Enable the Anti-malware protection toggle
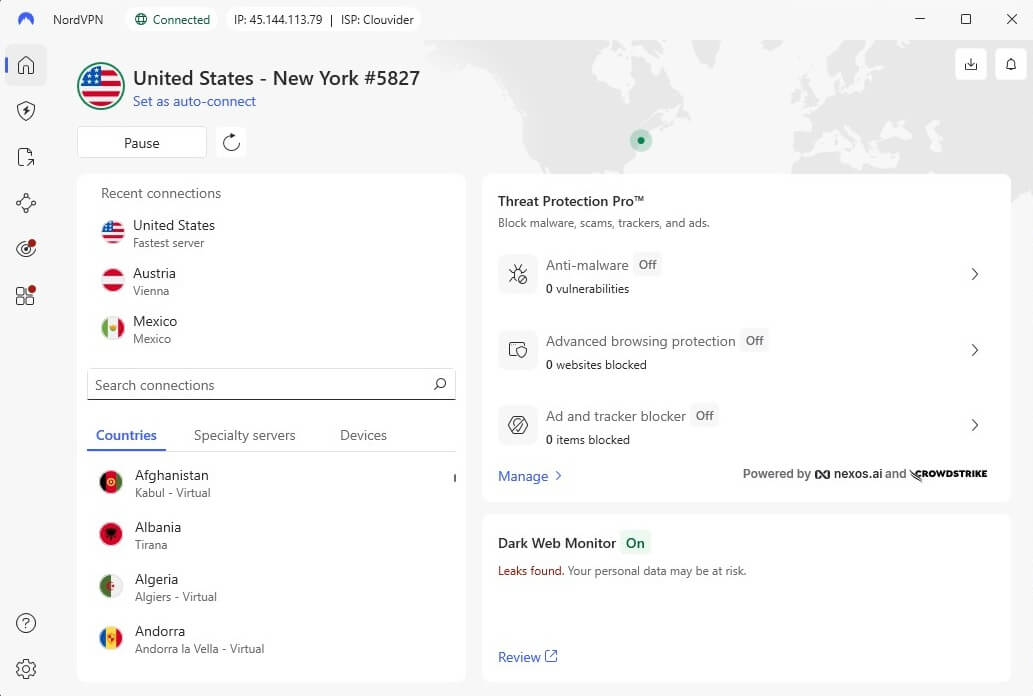This screenshot has width=1033, height=696. click(x=647, y=264)
